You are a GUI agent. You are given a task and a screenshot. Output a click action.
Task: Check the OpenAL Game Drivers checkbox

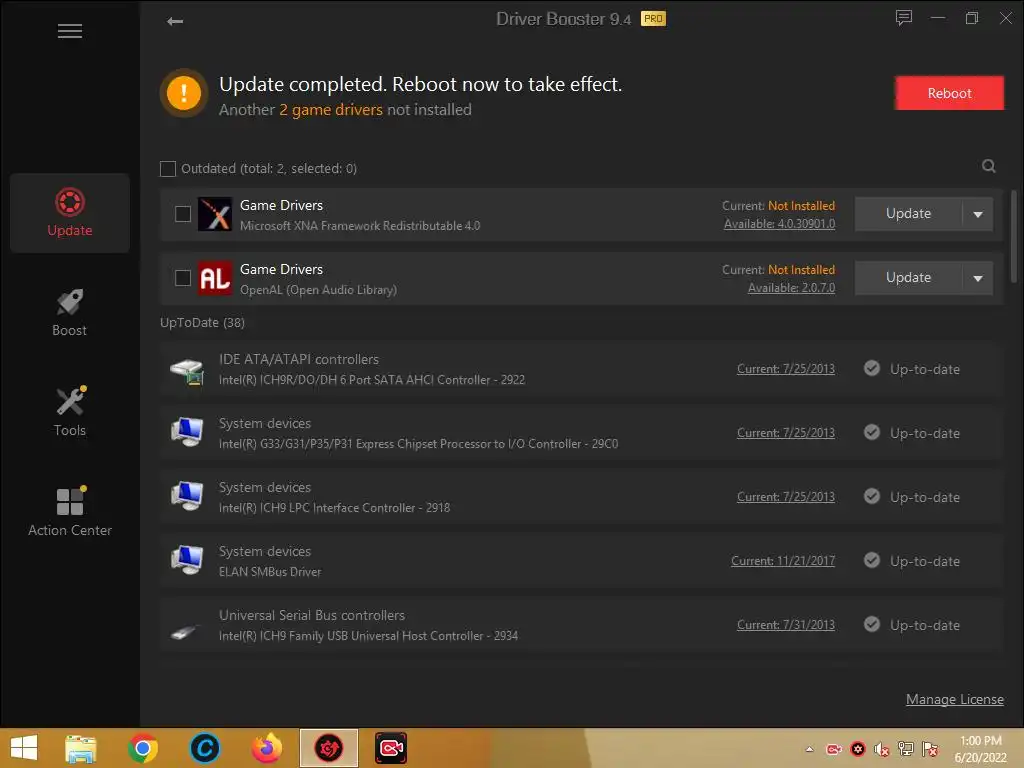coord(183,278)
